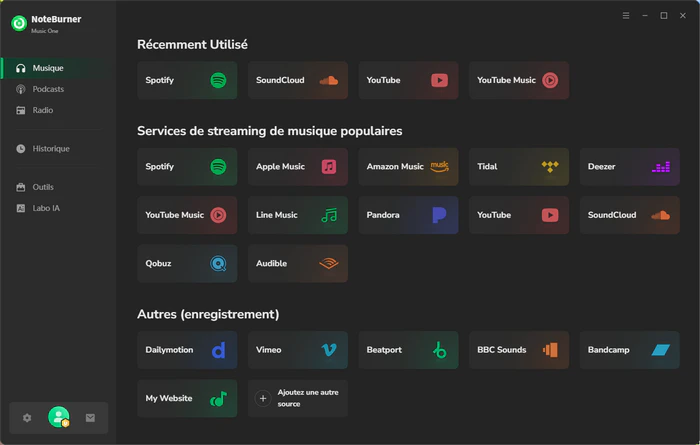
Task: Click the Amazon Music logo icon
Action: click(x=440, y=166)
